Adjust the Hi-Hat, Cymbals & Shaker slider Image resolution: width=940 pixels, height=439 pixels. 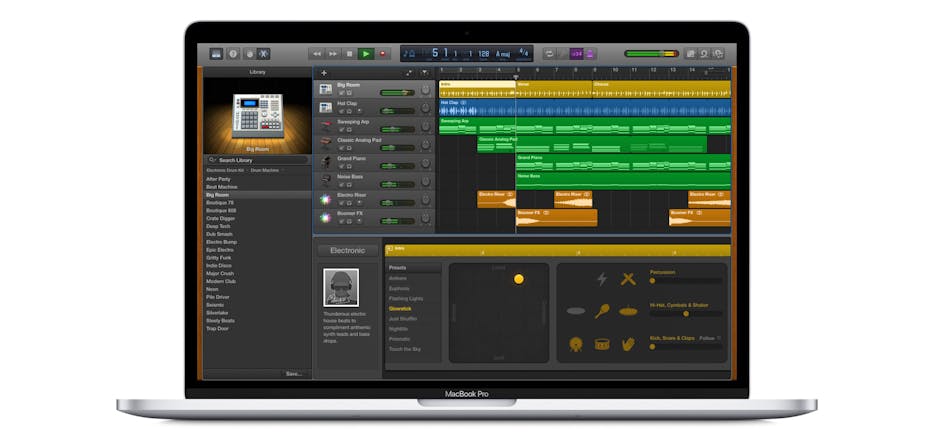pos(686,313)
